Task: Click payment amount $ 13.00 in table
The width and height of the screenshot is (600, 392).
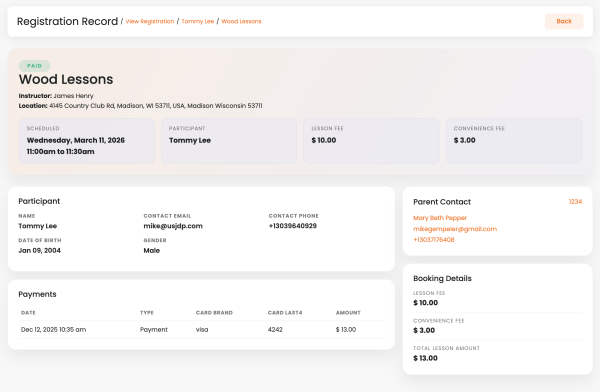Action: click(346, 330)
